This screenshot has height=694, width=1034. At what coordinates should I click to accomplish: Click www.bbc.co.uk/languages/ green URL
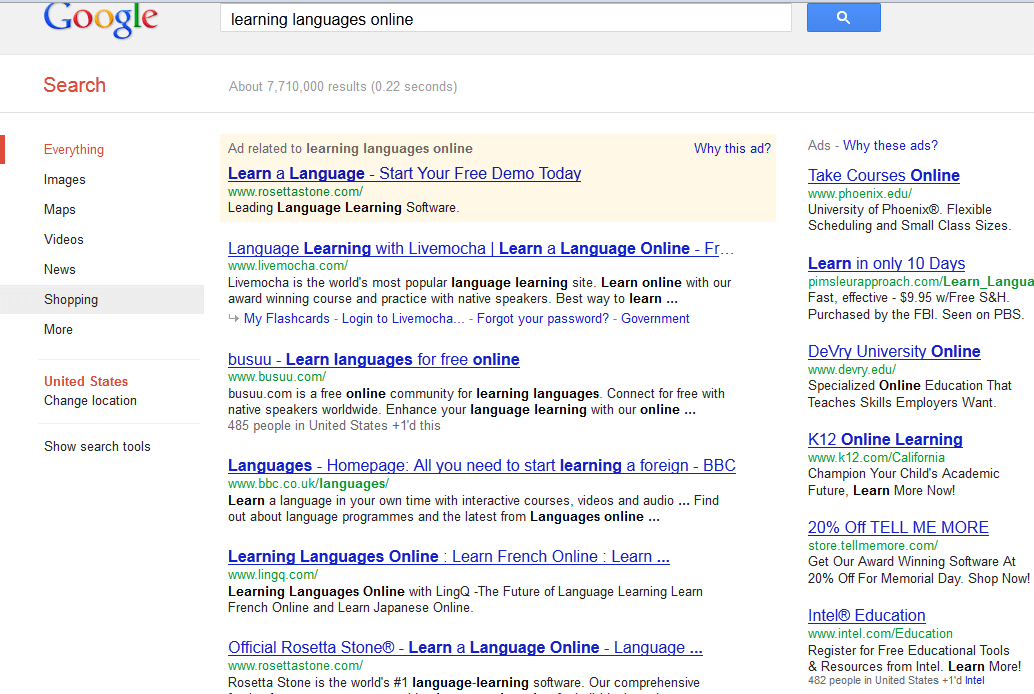click(309, 484)
